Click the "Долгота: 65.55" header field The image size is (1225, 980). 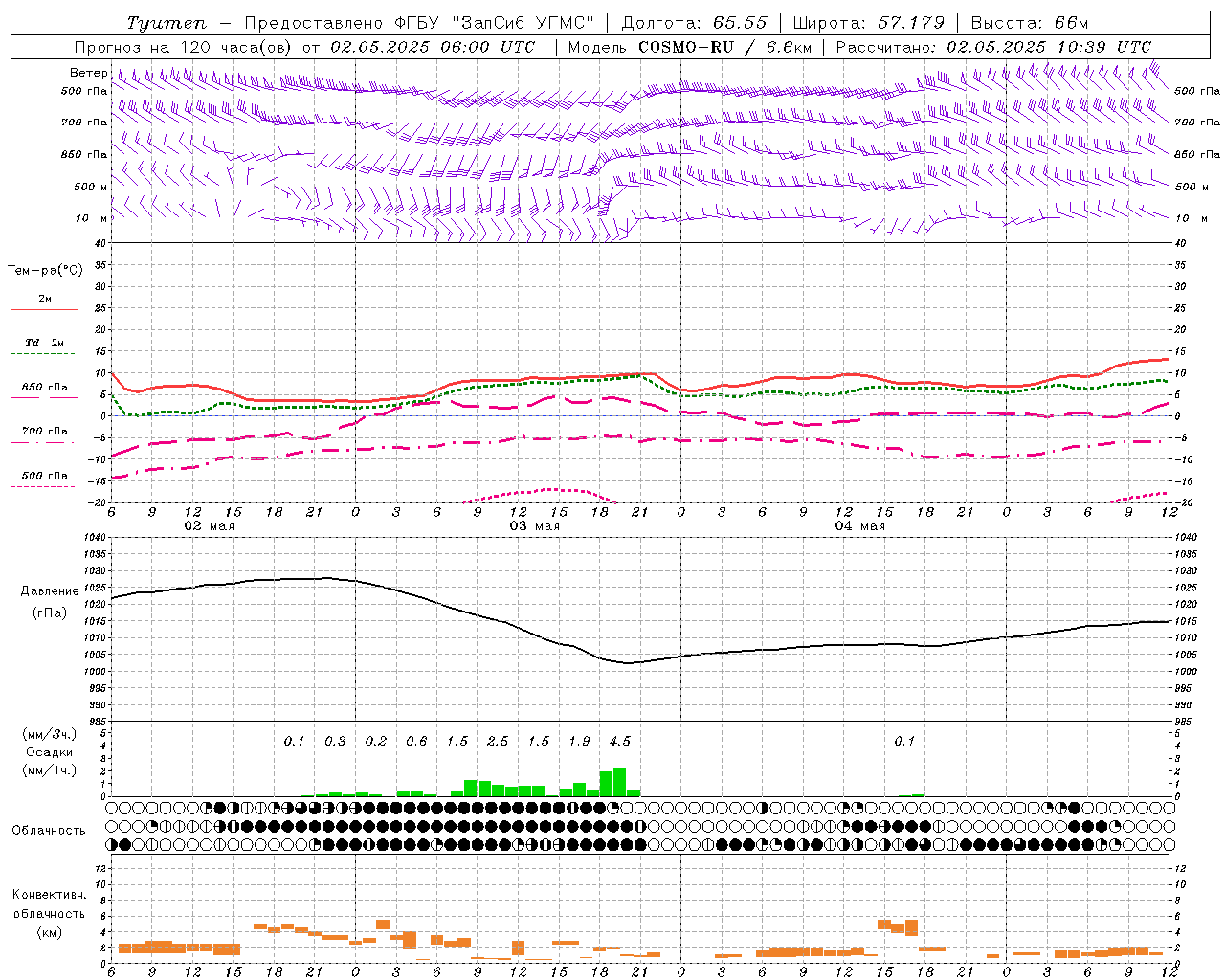pos(694,23)
